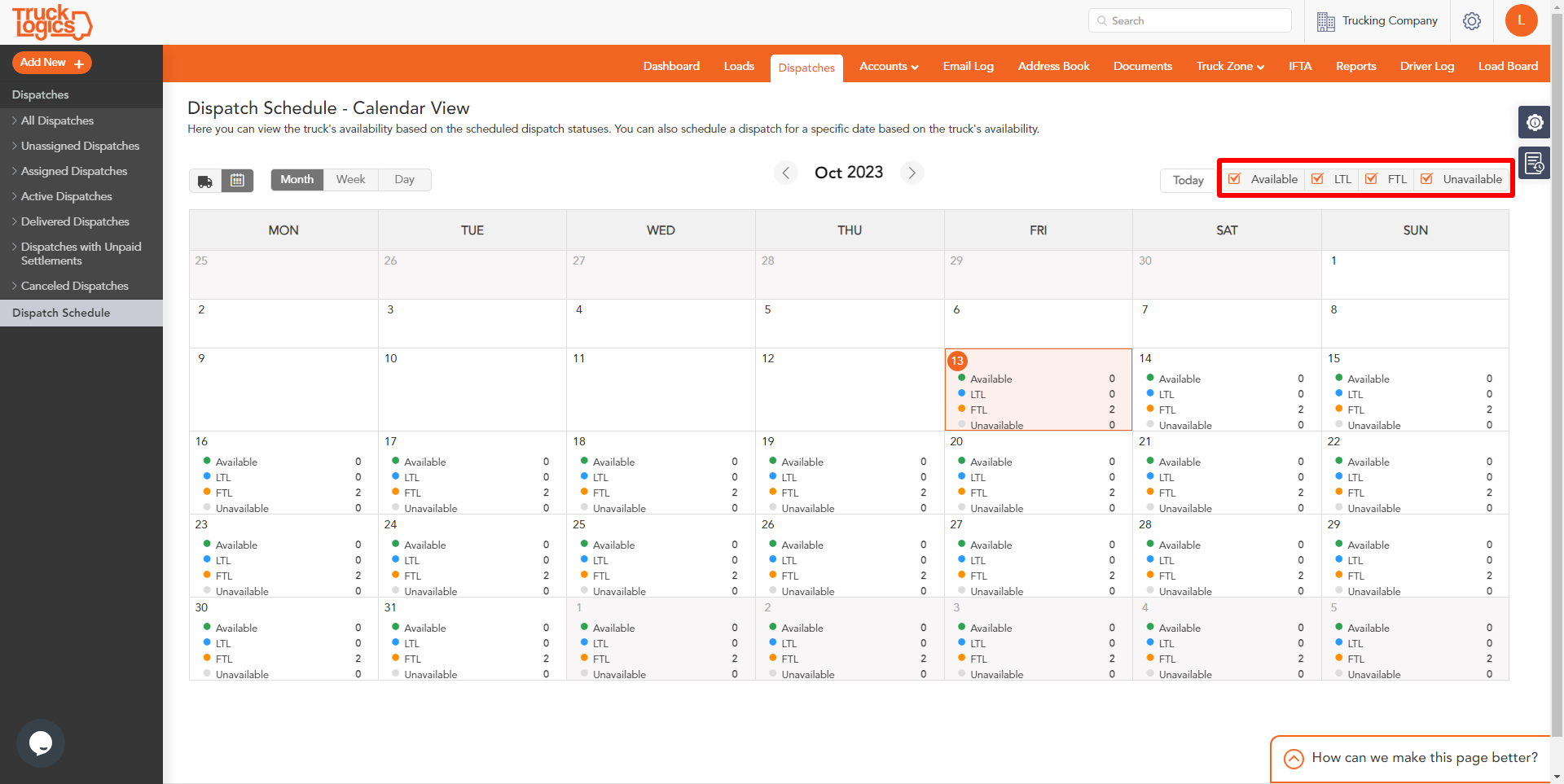This screenshot has height=784, width=1564.
Task: Go to next month with right chevron
Action: click(x=912, y=173)
